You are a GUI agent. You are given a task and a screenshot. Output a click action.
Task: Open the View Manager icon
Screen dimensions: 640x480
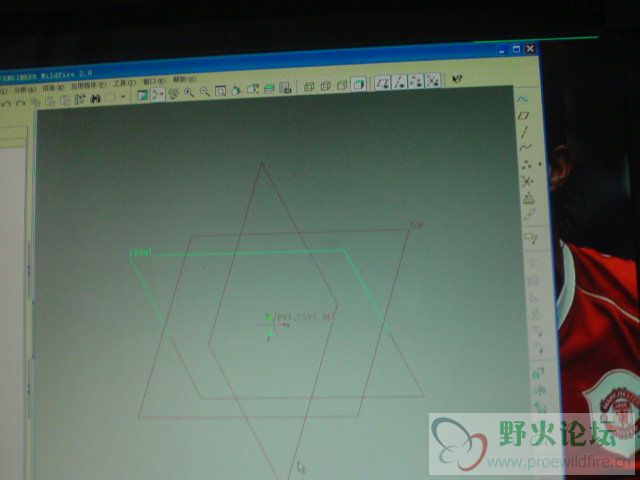pyautogui.click(x=285, y=88)
